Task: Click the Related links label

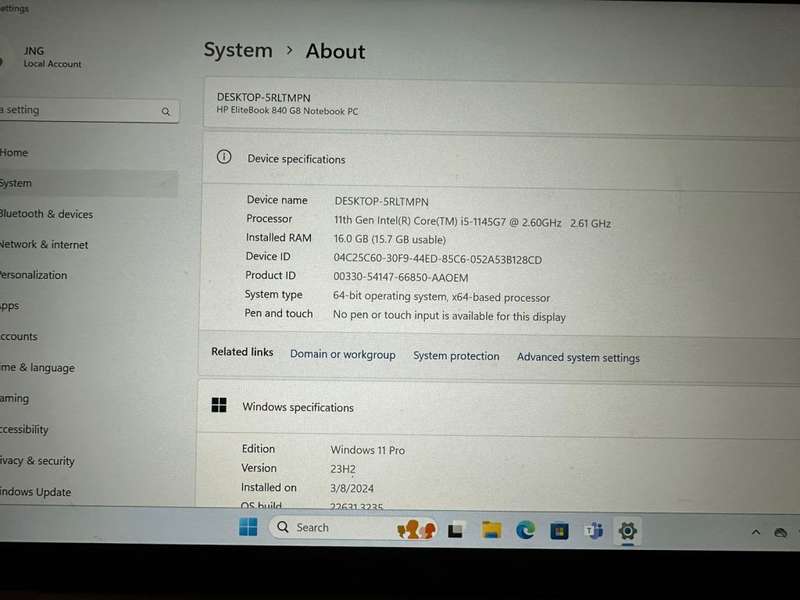Action: pyautogui.click(x=242, y=352)
